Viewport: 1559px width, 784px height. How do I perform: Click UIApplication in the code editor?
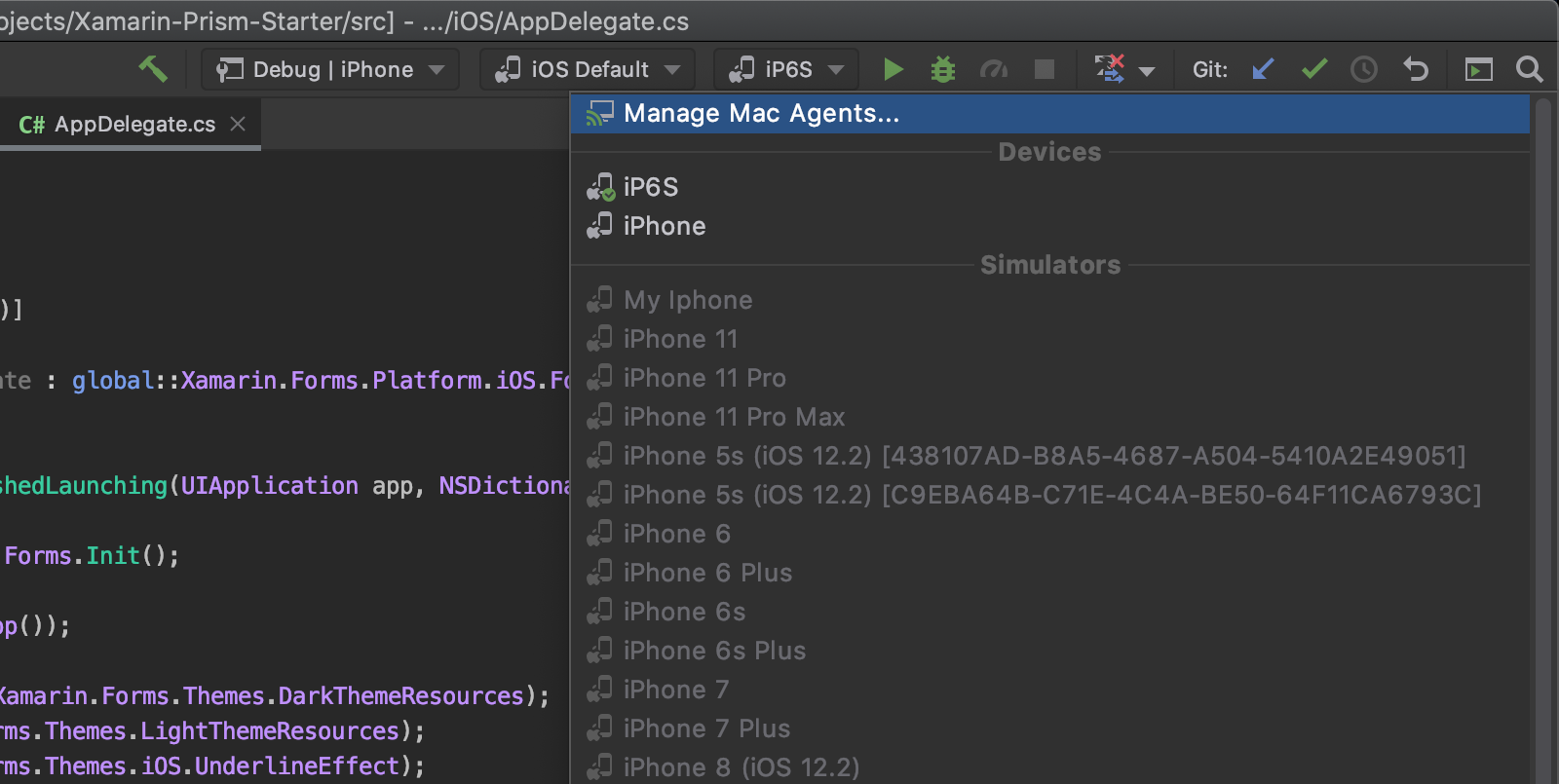[x=270, y=486]
